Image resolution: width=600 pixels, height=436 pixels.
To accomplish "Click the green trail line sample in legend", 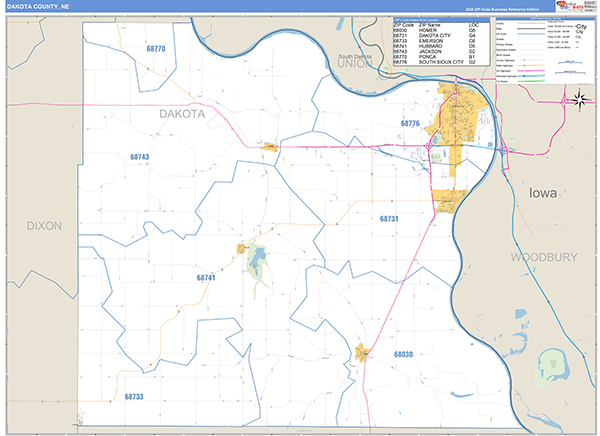I will pos(530,81).
